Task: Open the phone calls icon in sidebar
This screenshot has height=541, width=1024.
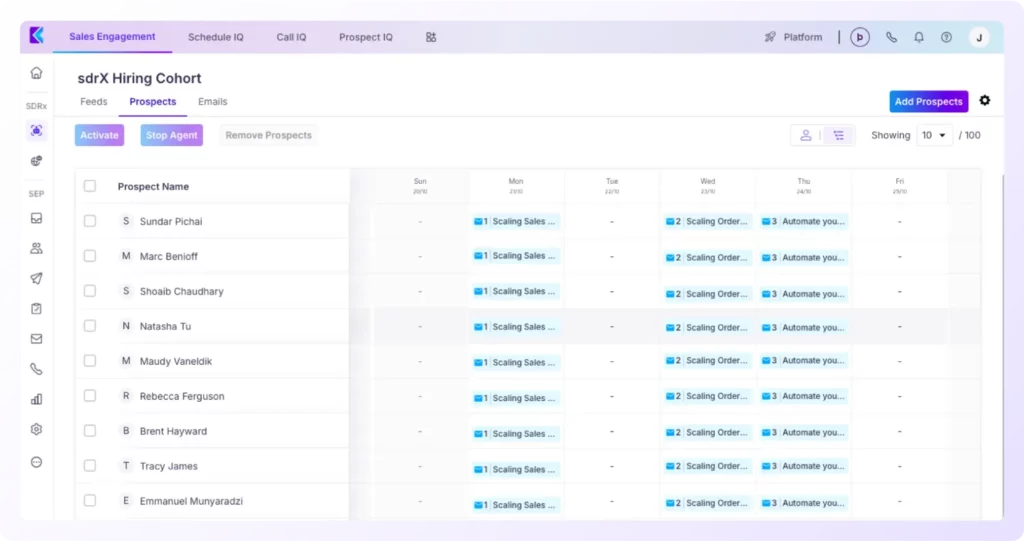Action: click(x=37, y=369)
